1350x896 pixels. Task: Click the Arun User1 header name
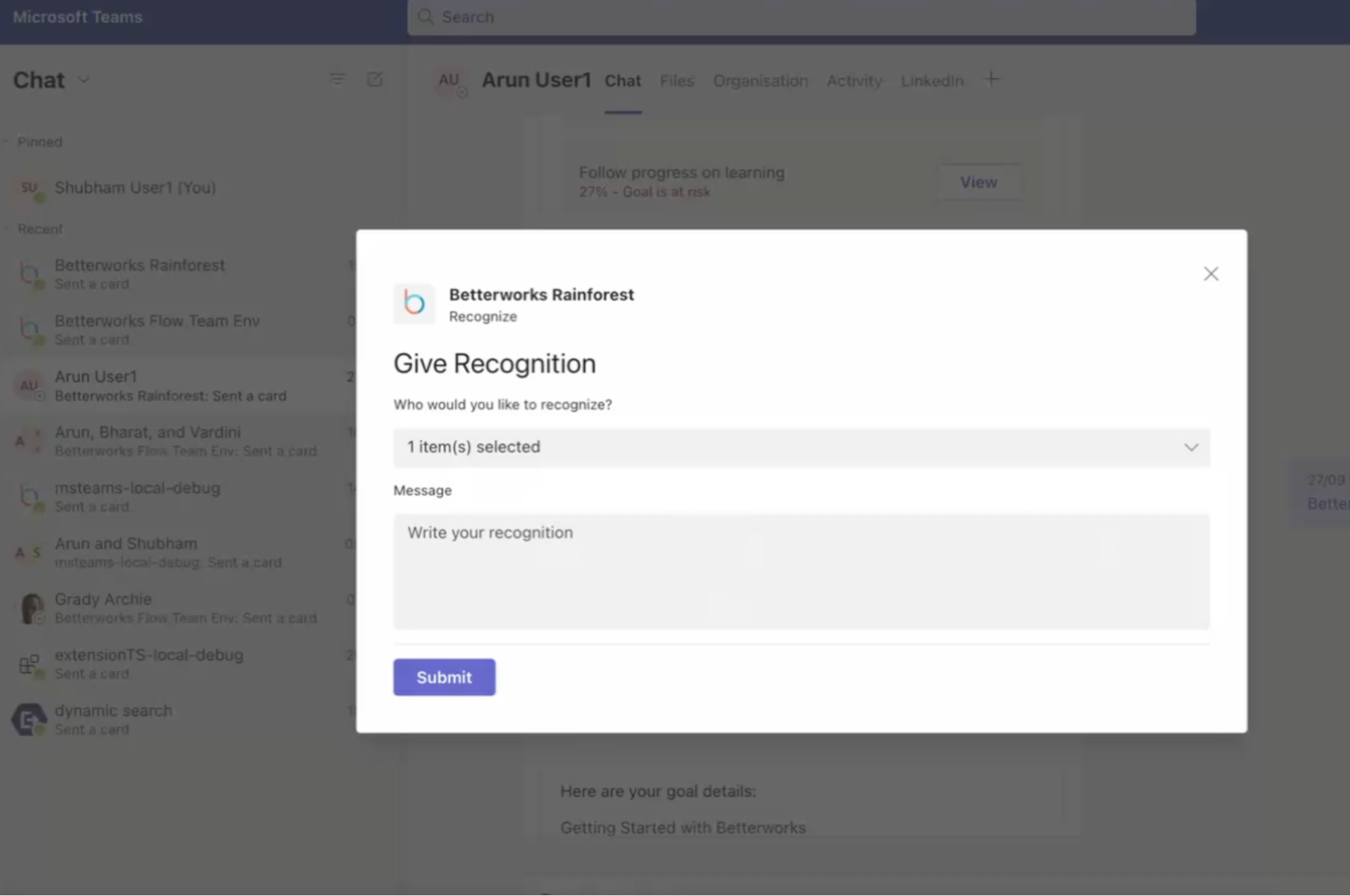coord(536,80)
